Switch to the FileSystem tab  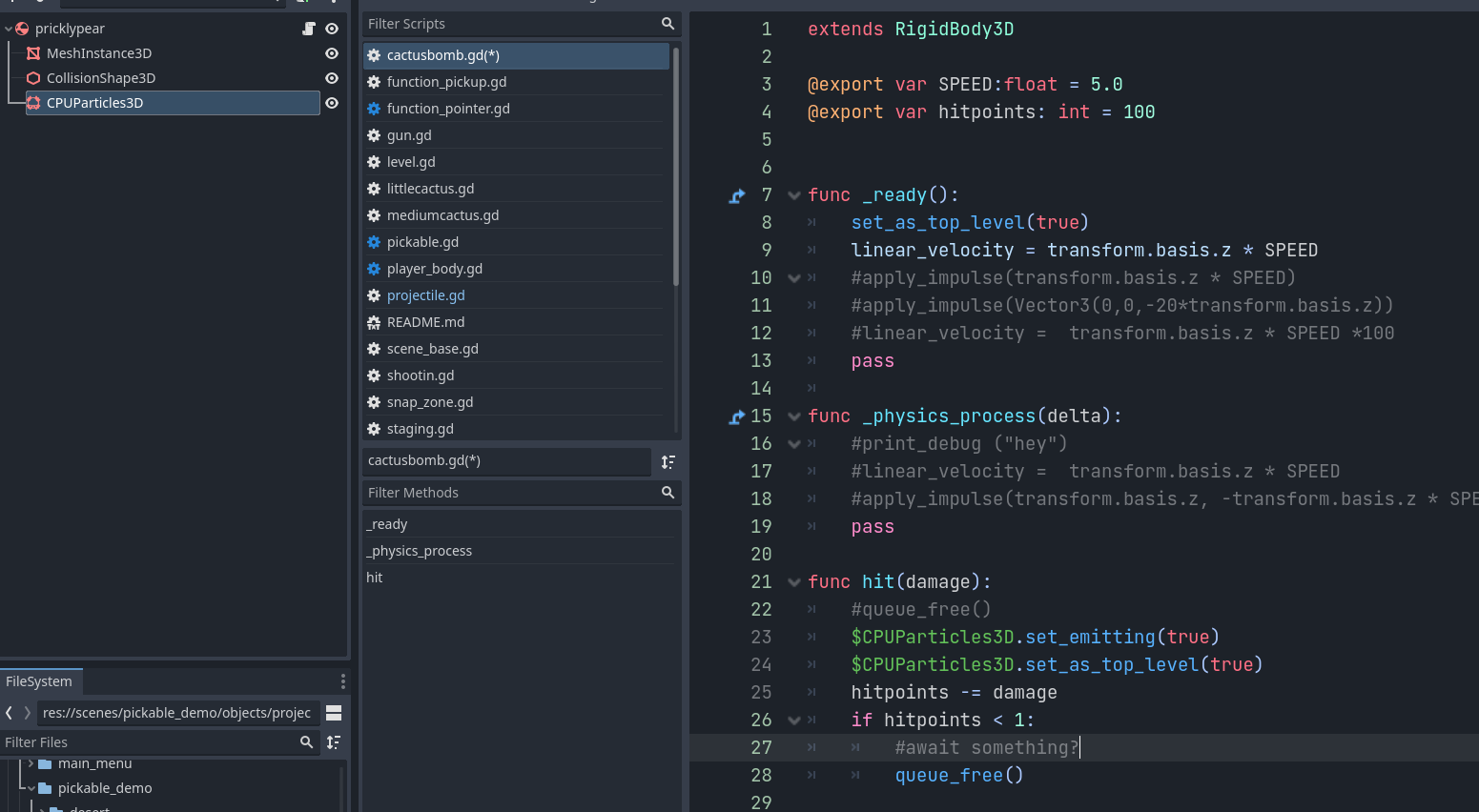(x=40, y=681)
